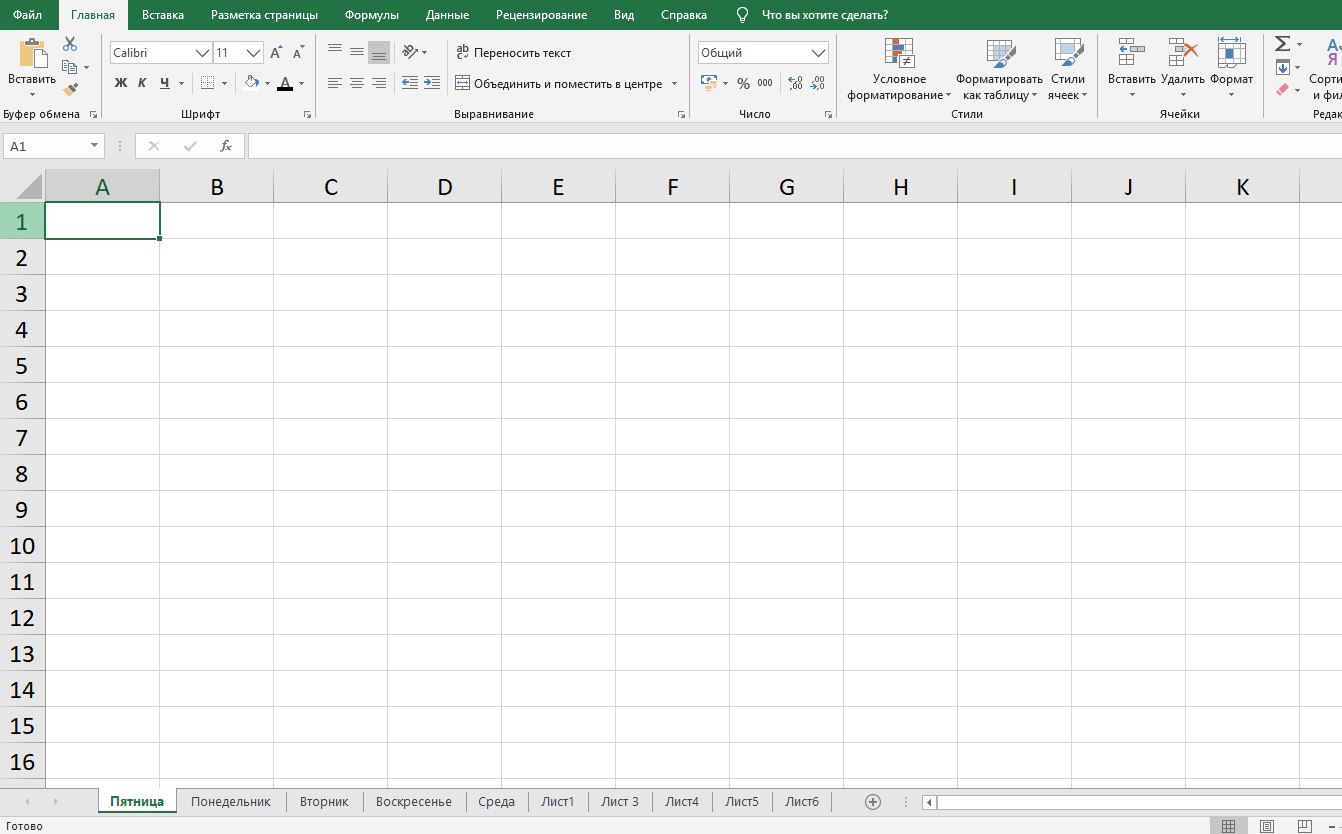Image resolution: width=1342 pixels, height=834 pixels.
Task: Expand Объединить и поместить в центре options arrow
Action: 674,84
